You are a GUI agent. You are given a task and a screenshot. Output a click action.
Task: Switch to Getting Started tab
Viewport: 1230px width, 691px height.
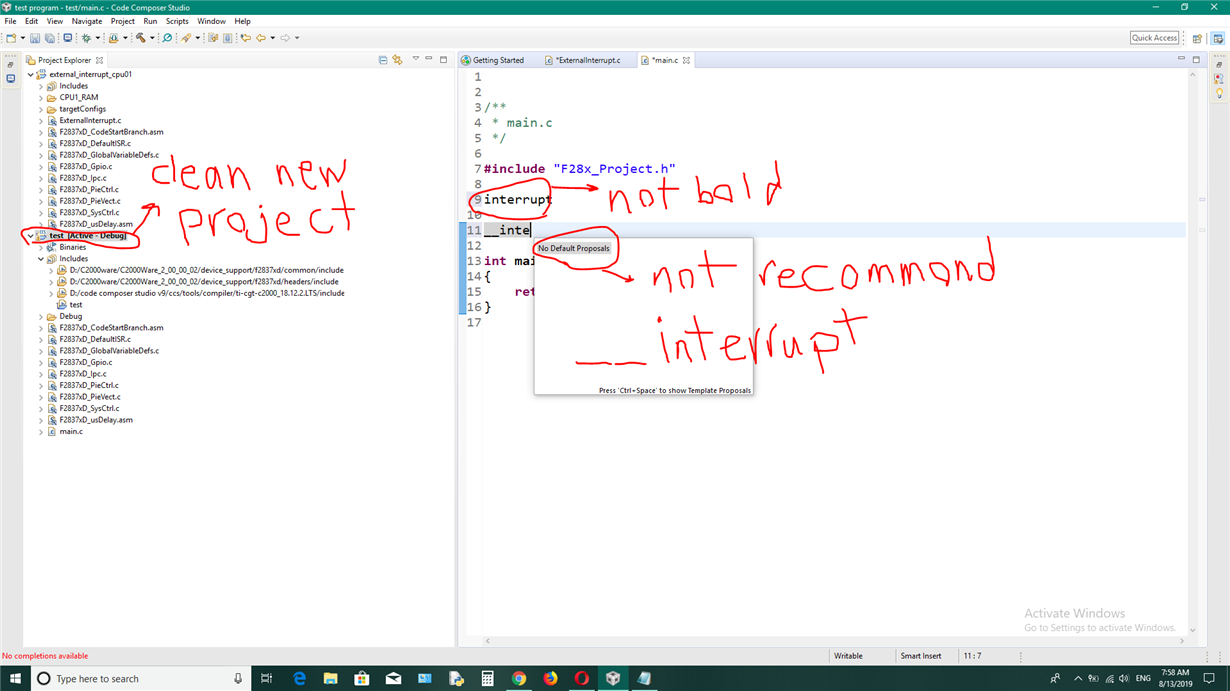point(492,60)
